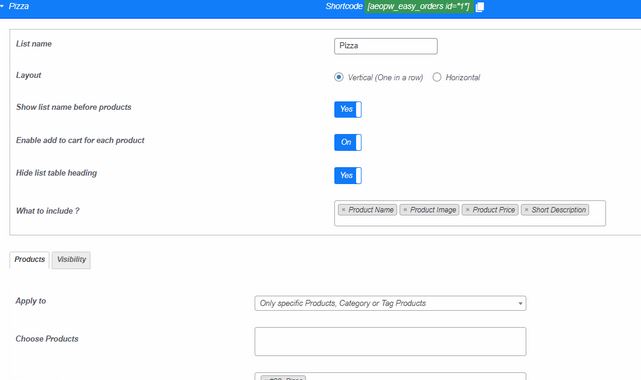Viewport: 641px width, 380px height.
Task: Remove the Product Image tag
Action: pos(405,210)
